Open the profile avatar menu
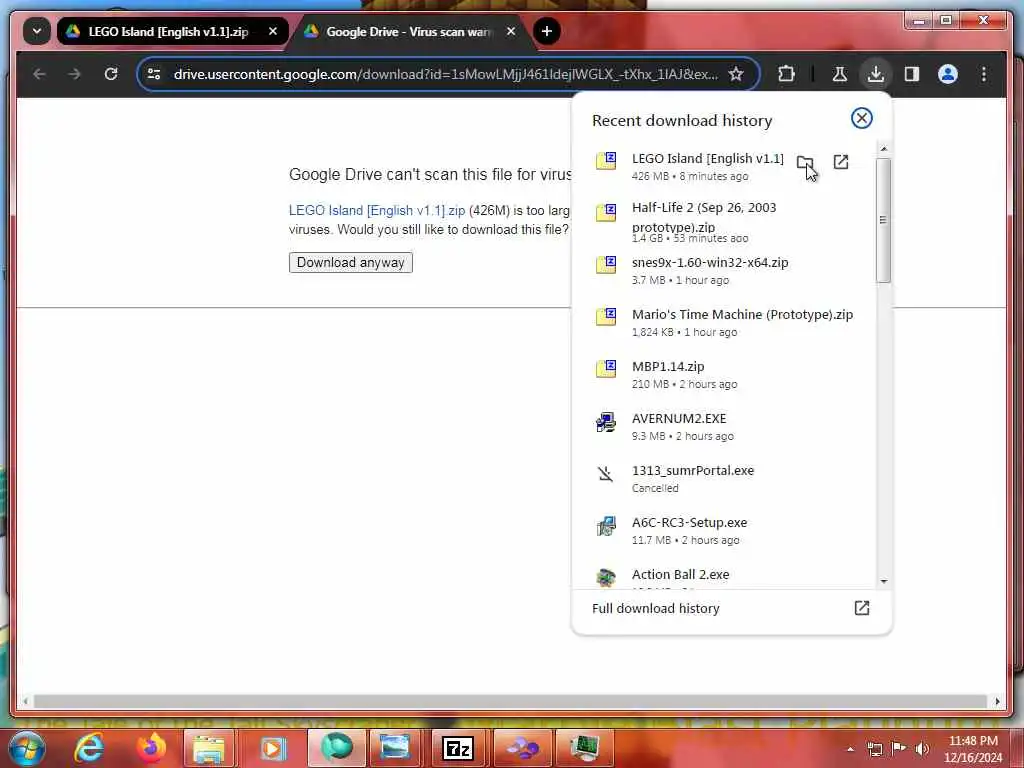 pyautogui.click(x=948, y=74)
